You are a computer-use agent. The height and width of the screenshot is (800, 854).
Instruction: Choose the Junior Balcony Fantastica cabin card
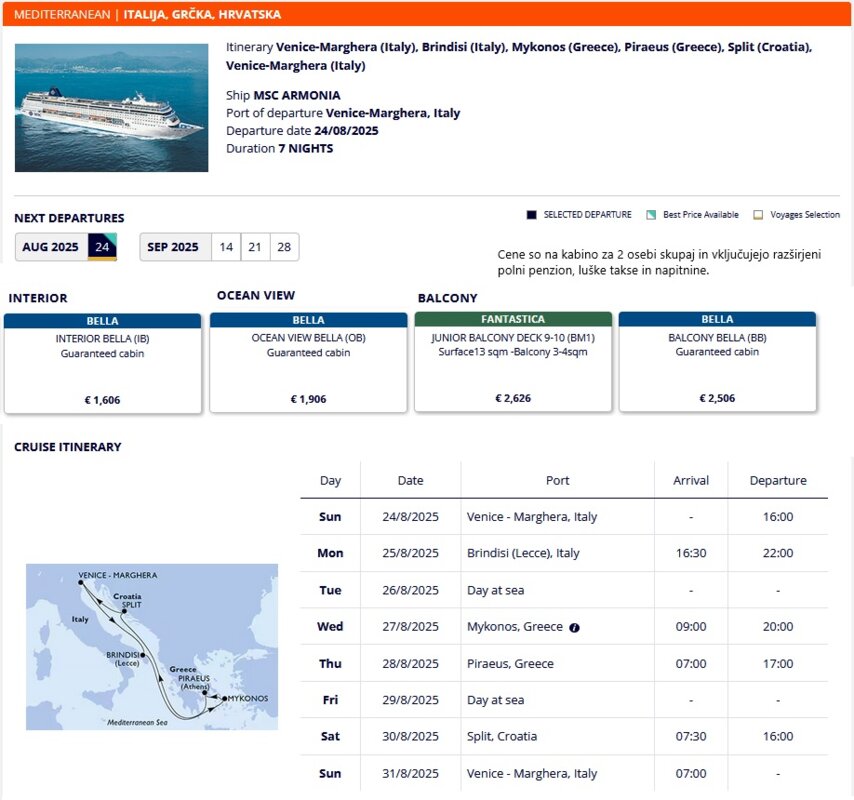(x=513, y=361)
